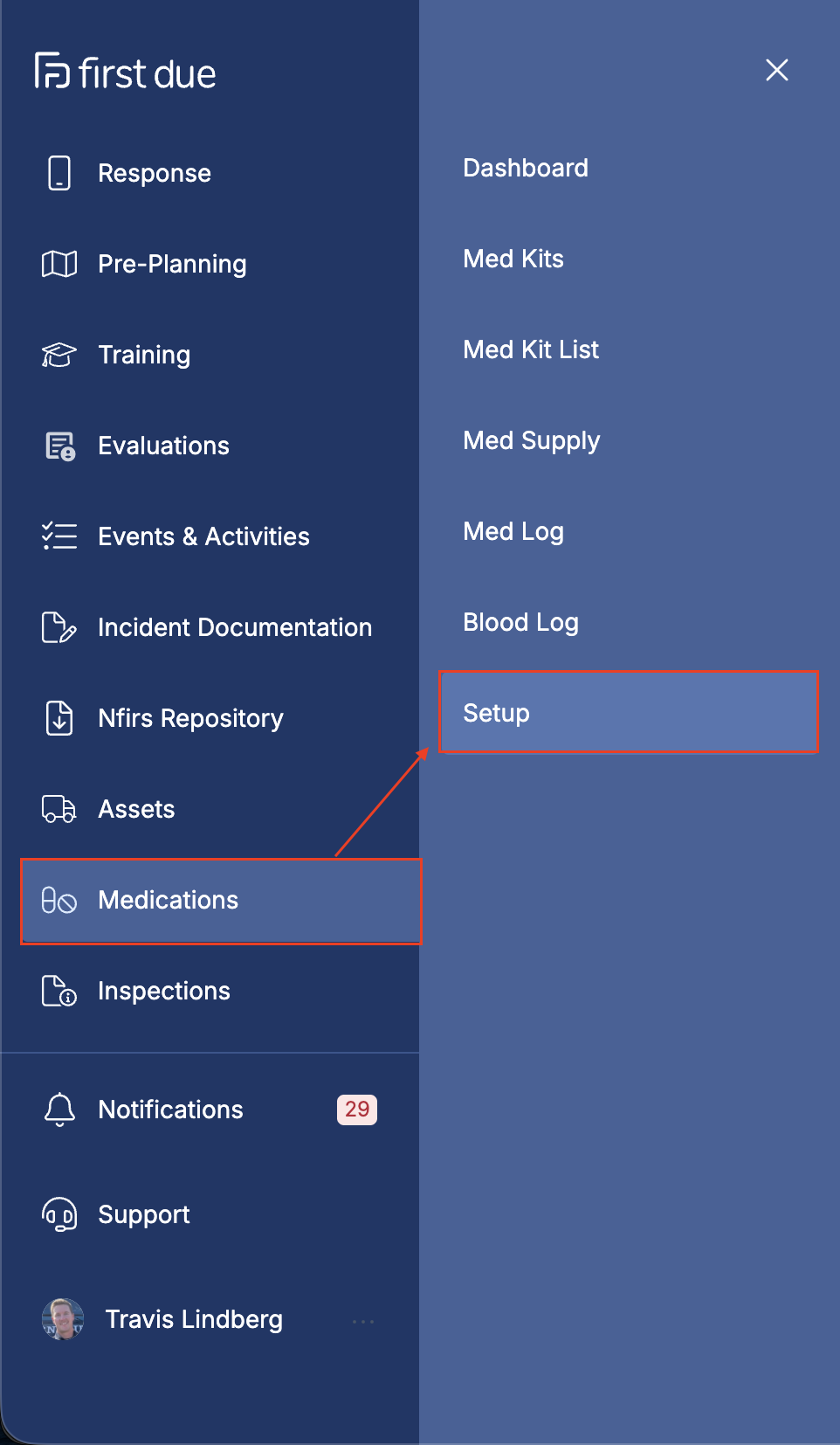This screenshot has height=1445, width=840.
Task: Click the Pre-Planning map icon
Action: tap(59, 264)
